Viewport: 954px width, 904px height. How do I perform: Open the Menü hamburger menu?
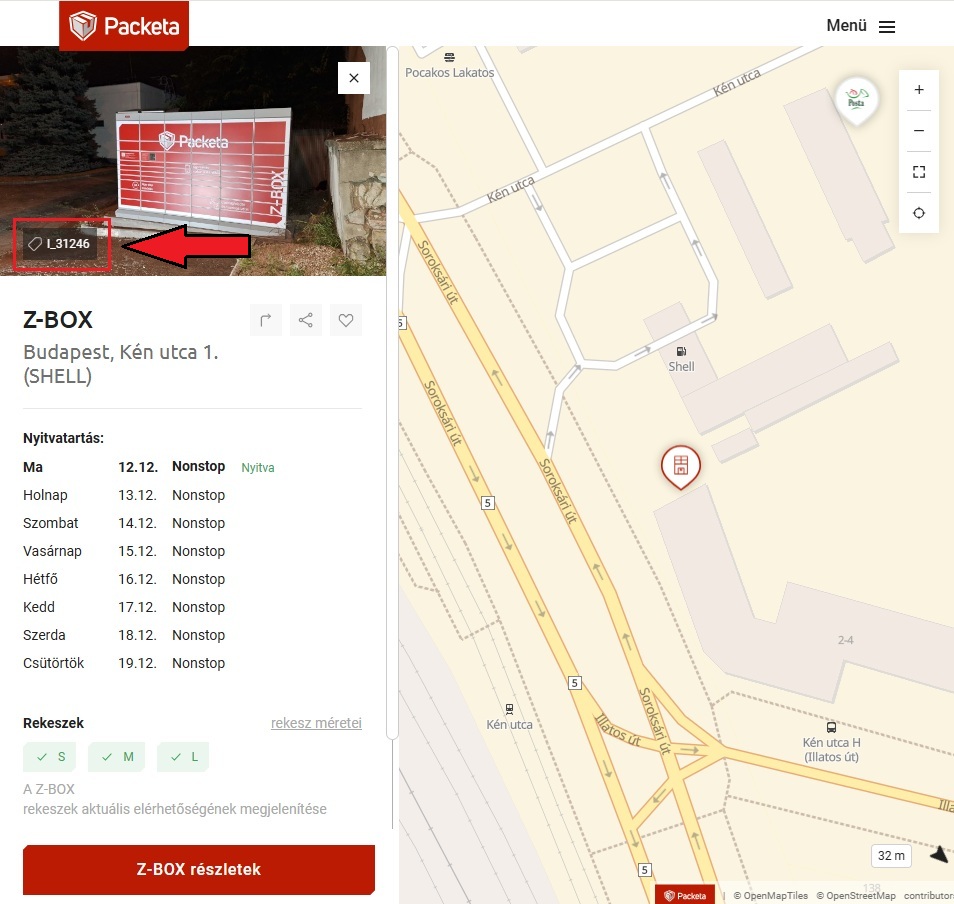(x=860, y=26)
